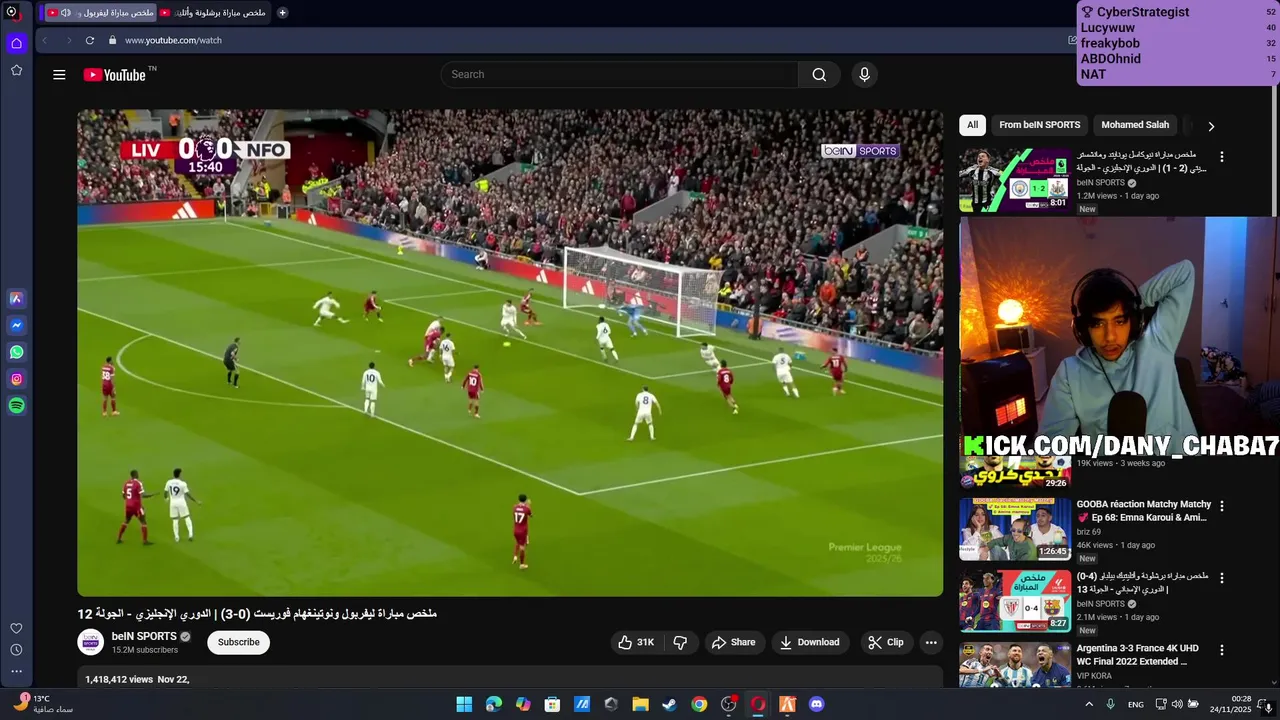Open sidebar three-dot setup menu
This screenshot has width=1280, height=720.
click(x=16, y=671)
